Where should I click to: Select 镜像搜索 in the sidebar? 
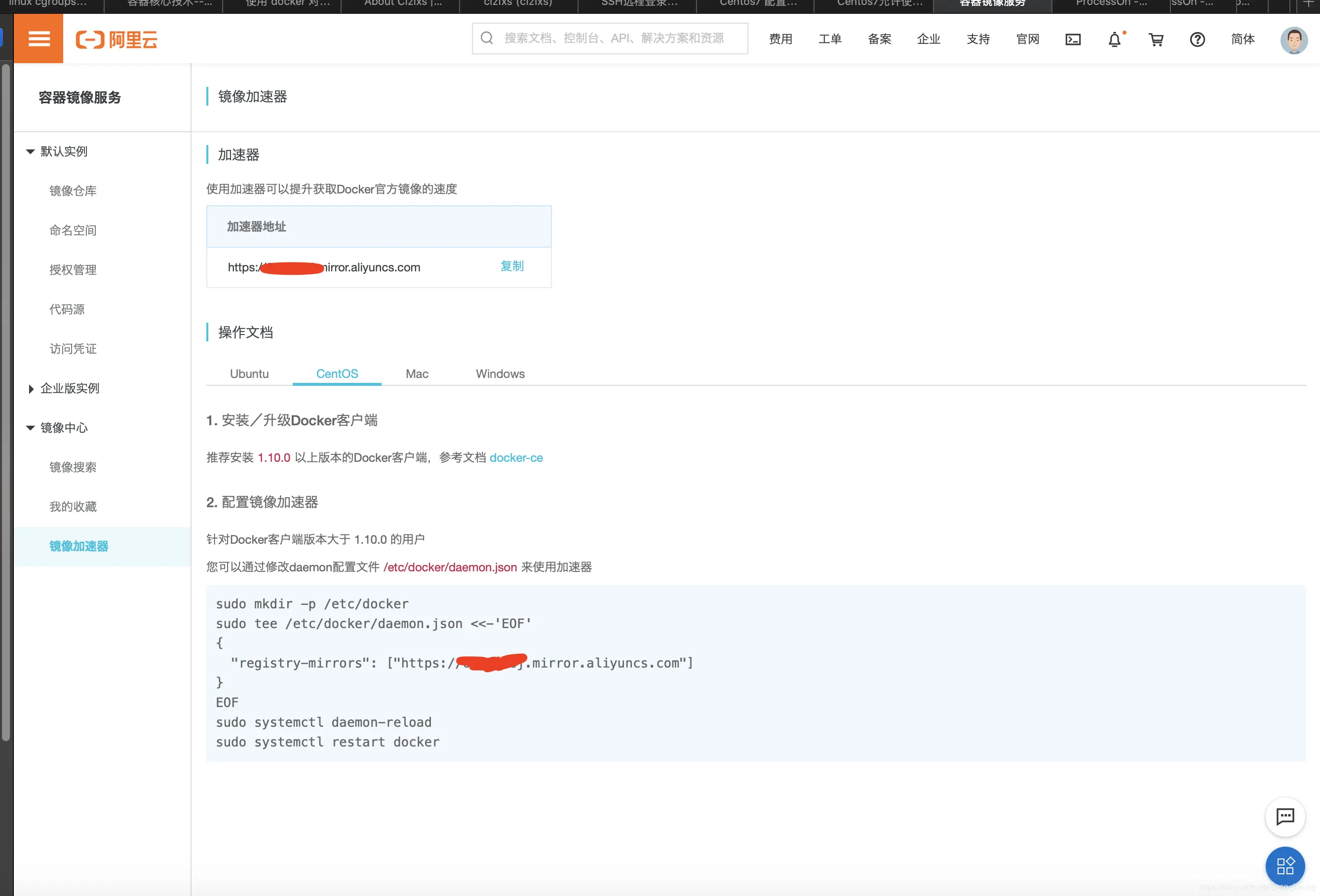tap(73, 467)
